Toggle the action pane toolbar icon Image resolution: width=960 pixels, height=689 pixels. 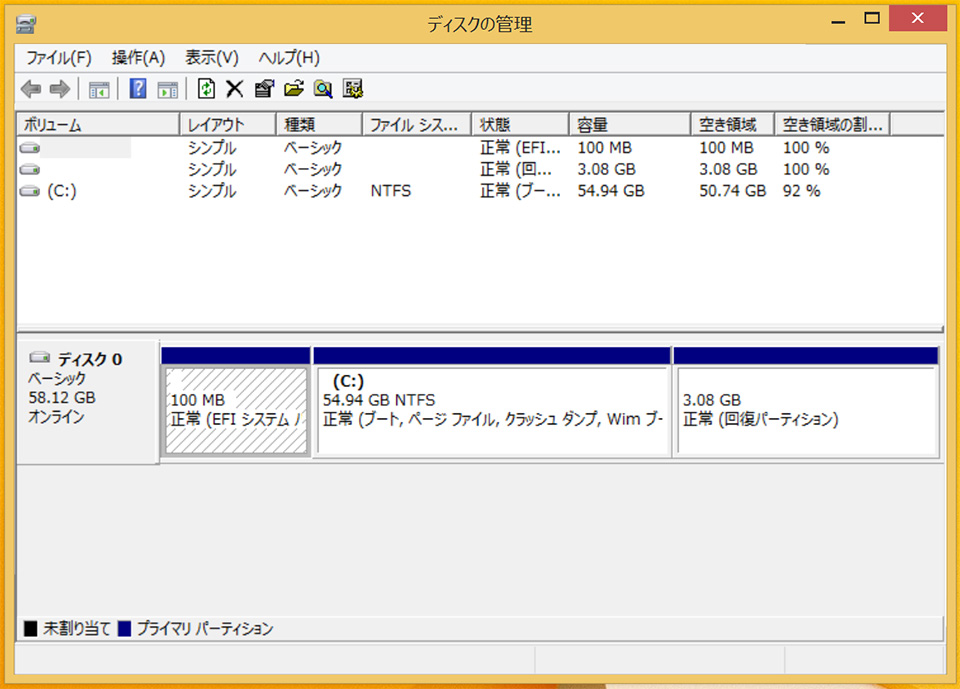tap(167, 89)
